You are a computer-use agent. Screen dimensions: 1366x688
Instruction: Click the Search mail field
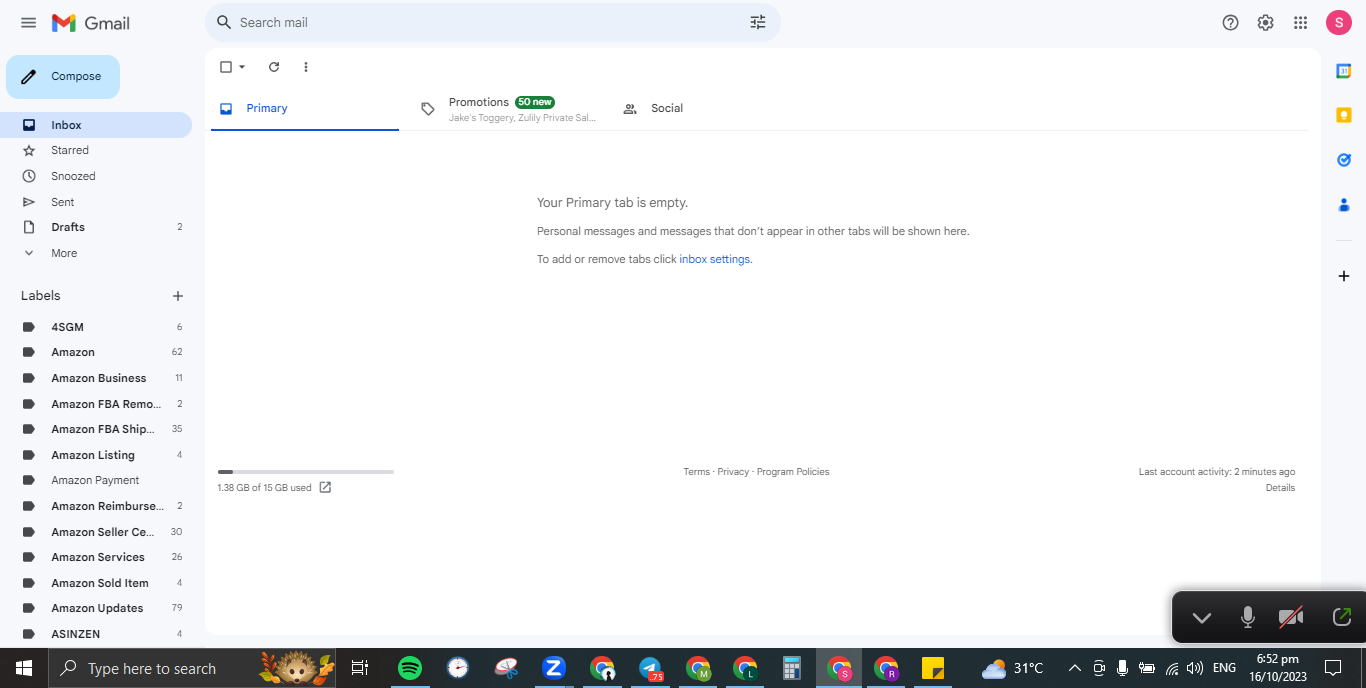coord(493,22)
